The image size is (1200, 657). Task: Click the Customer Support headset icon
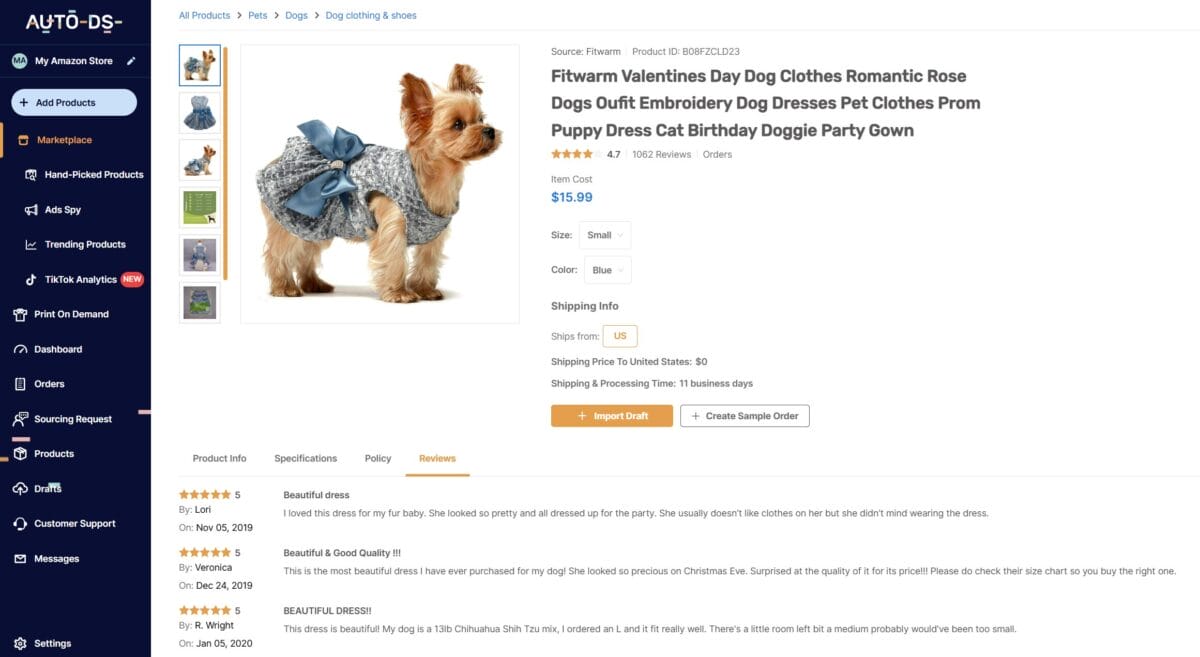click(x=20, y=524)
